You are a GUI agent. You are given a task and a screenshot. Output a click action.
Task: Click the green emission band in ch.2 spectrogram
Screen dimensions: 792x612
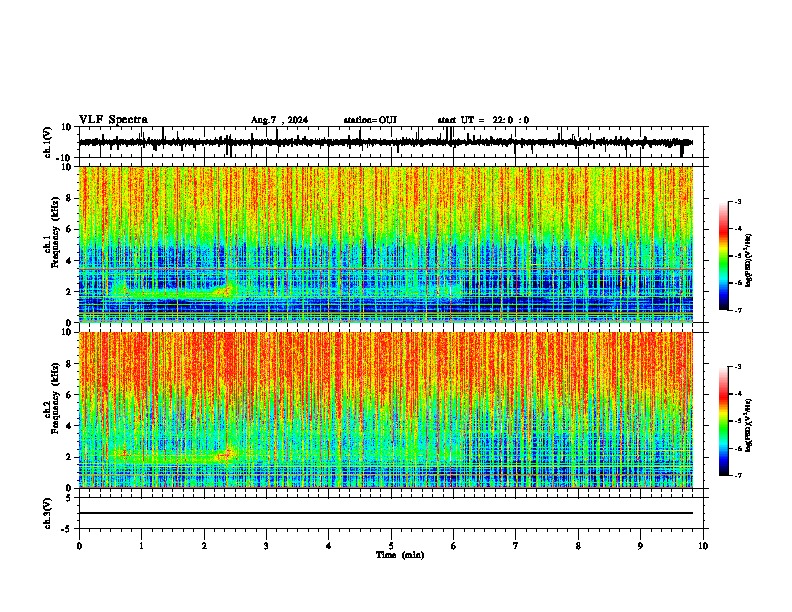pos(172,456)
